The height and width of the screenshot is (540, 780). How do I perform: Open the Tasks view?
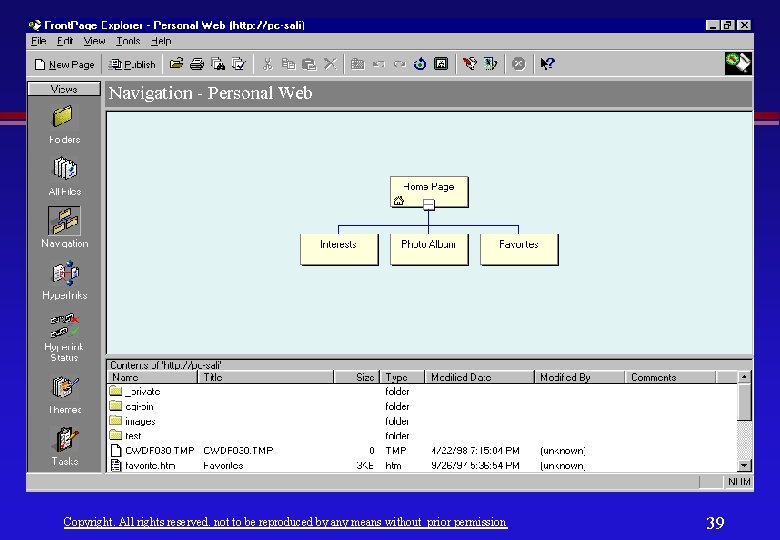(x=64, y=446)
